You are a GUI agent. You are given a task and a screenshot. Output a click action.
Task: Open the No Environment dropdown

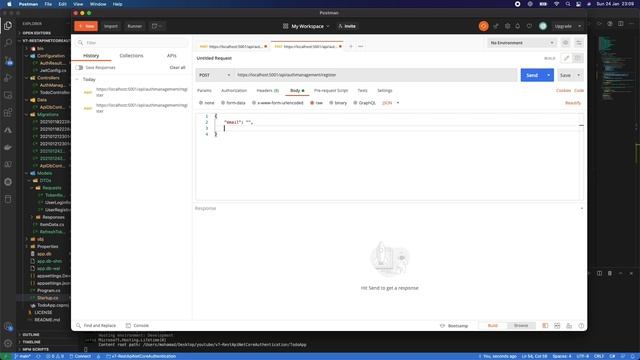[522, 43]
